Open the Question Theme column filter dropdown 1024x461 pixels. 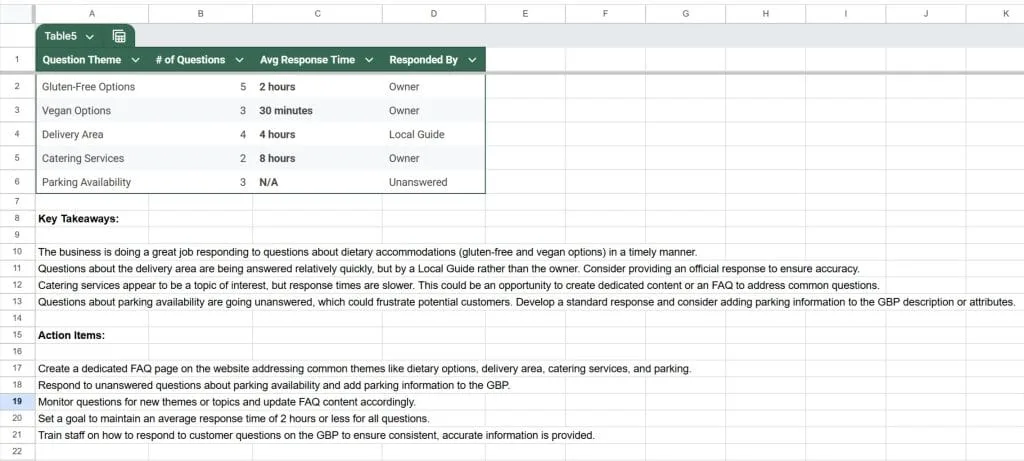tap(135, 60)
